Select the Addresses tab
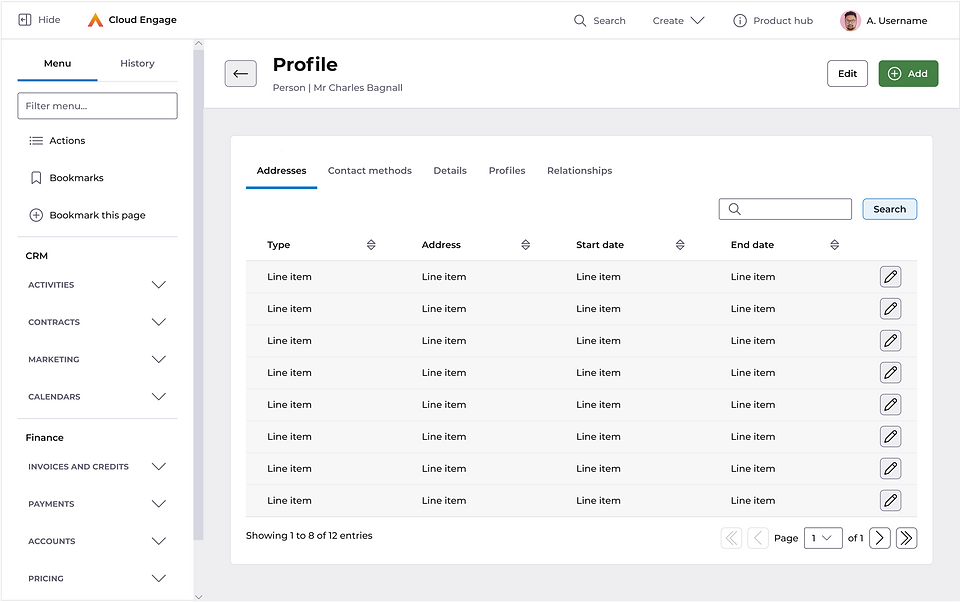961x602 pixels. 281,171
